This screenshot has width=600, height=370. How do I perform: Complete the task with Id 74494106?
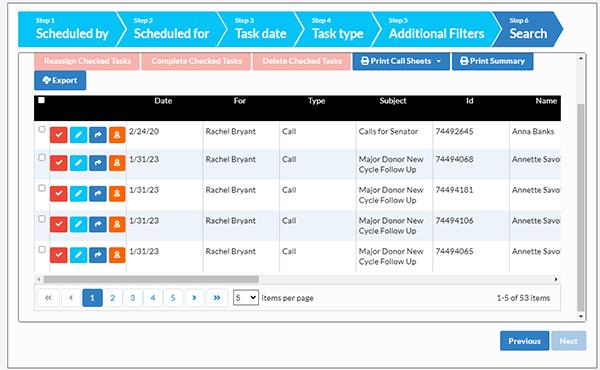point(59,224)
